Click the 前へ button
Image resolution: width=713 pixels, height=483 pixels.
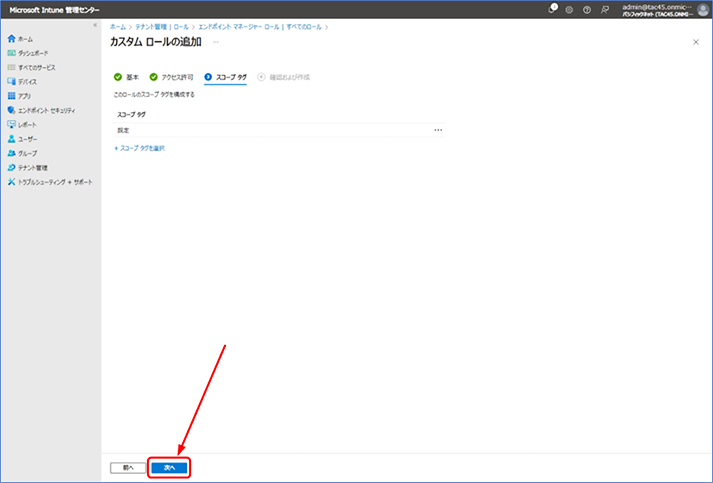click(x=128, y=468)
